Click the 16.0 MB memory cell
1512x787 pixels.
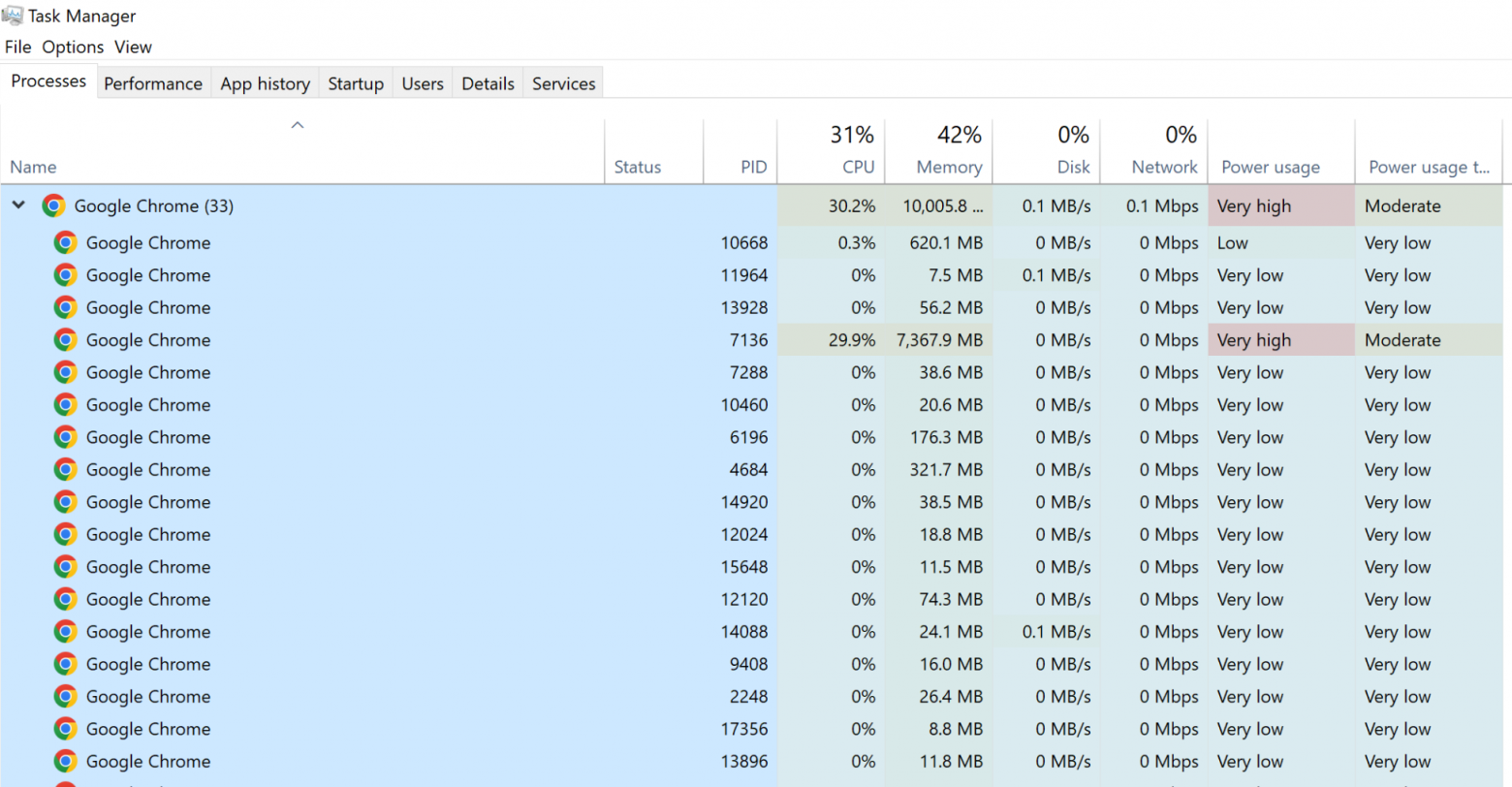[x=938, y=665]
